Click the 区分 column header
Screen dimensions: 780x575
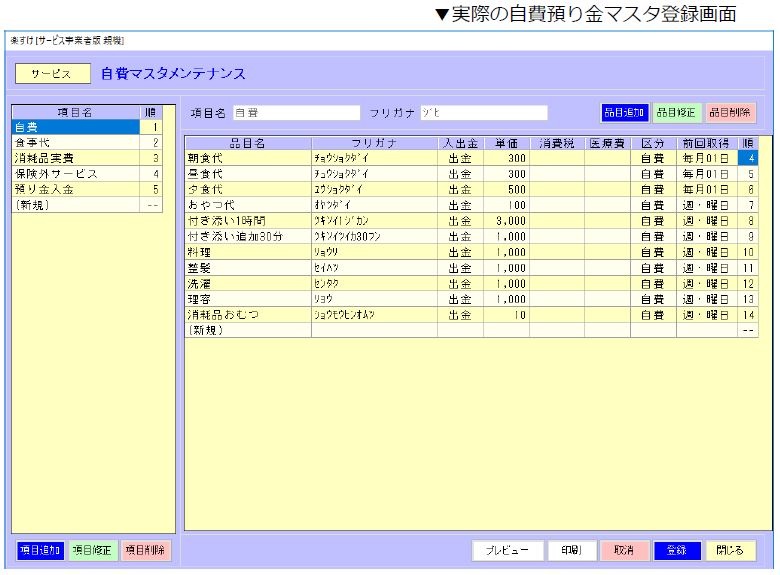[653, 143]
